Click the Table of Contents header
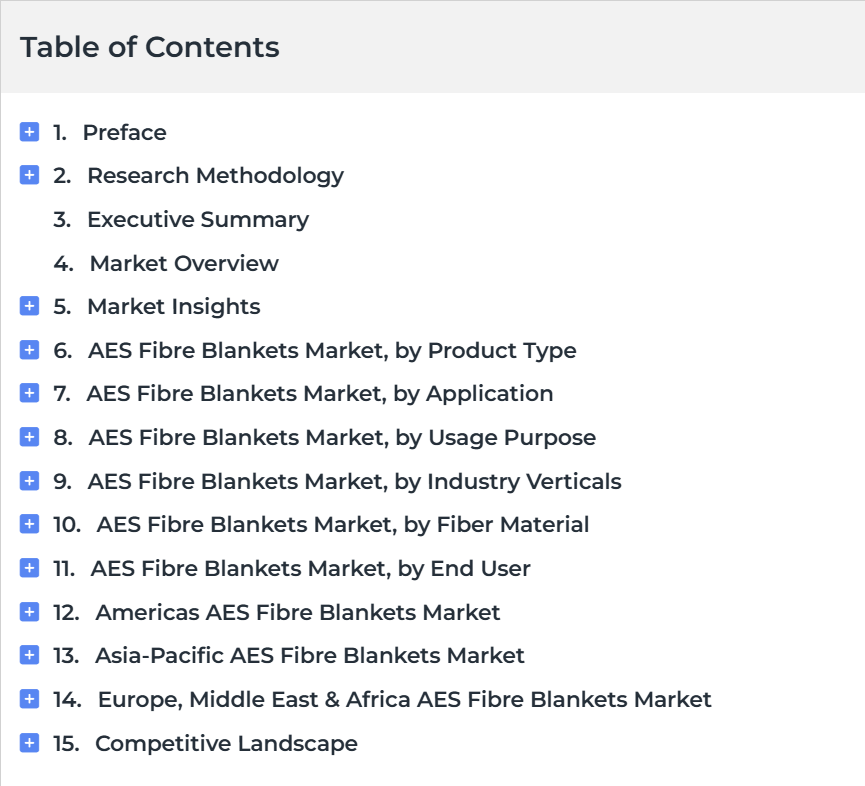The width and height of the screenshot is (865, 786). tap(150, 47)
